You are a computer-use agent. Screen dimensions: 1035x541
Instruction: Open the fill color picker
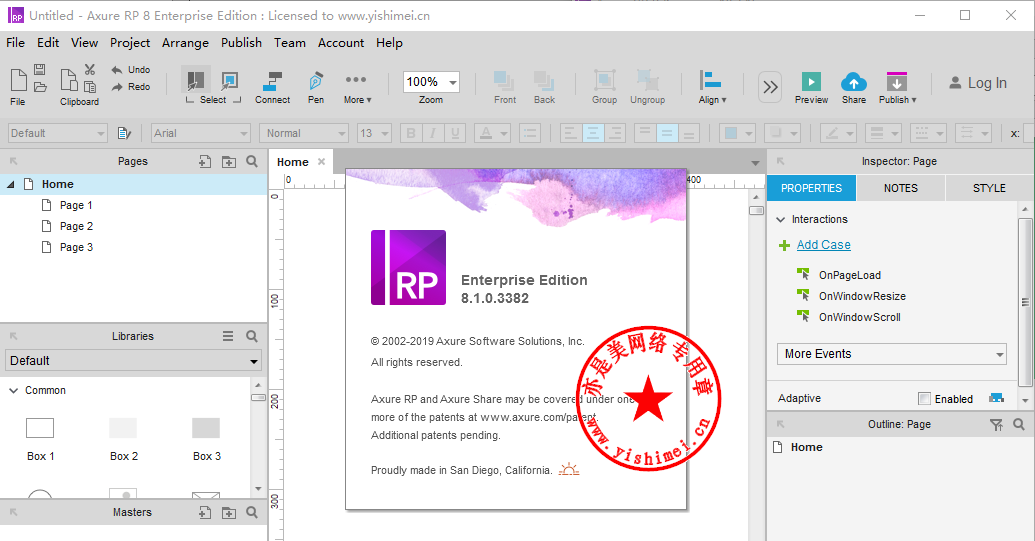click(x=737, y=133)
